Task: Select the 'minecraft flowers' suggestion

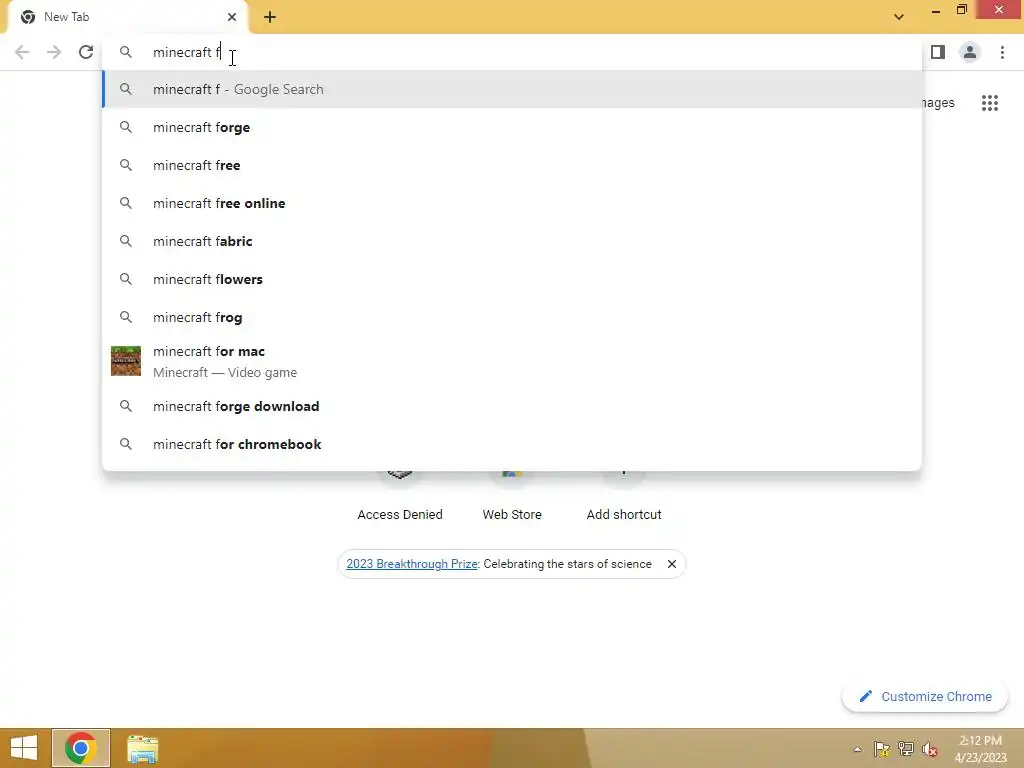Action: tap(512, 279)
